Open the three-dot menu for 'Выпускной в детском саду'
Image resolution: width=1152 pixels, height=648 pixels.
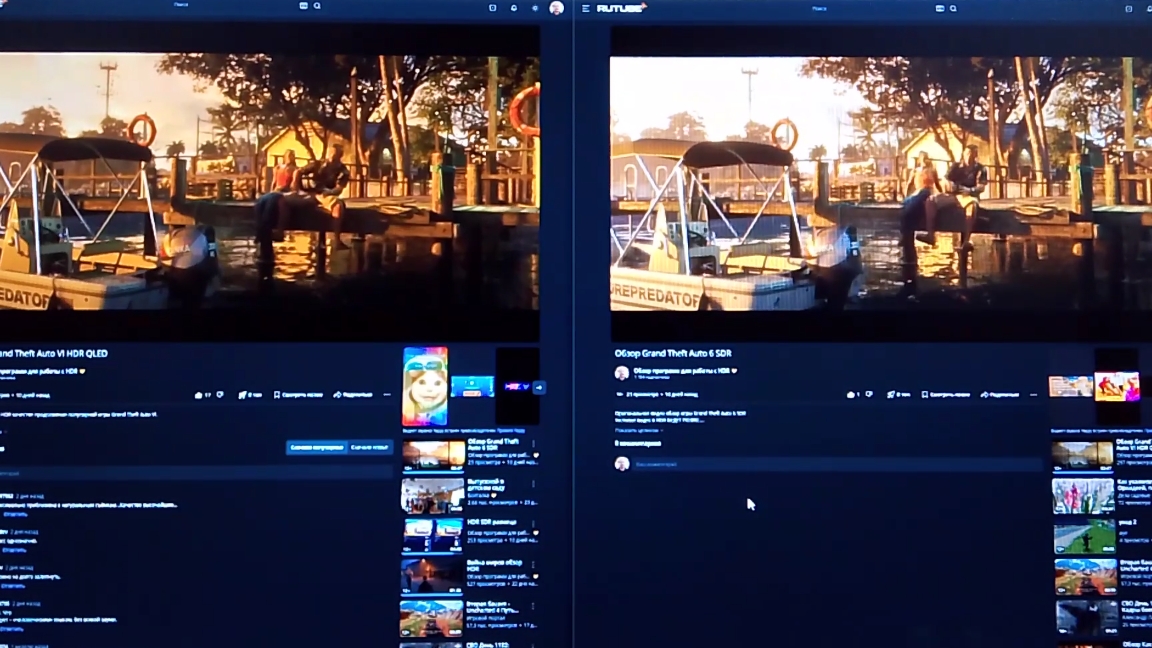click(x=534, y=483)
